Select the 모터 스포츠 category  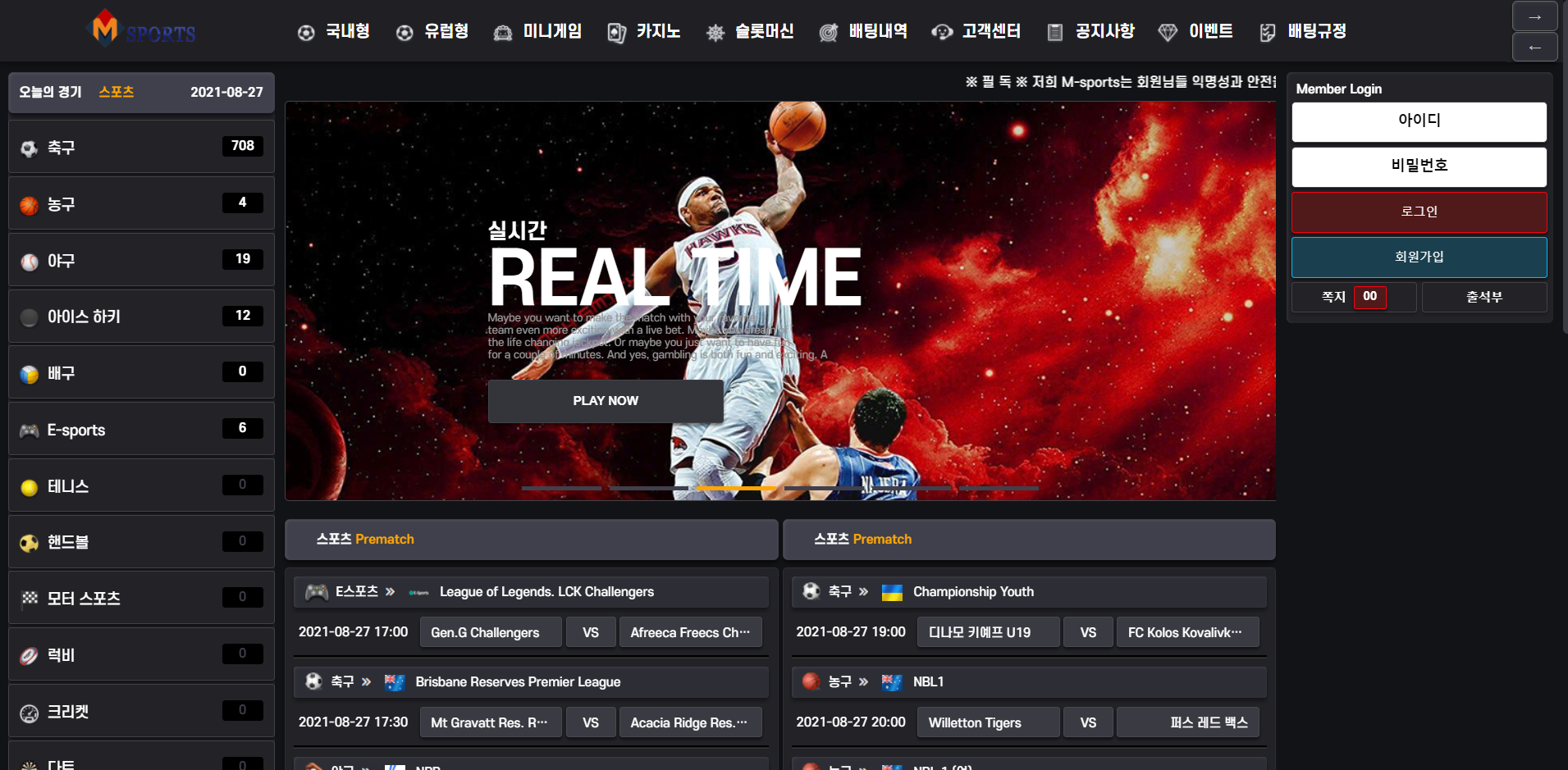pyautogui.click(x=141, y=598)
